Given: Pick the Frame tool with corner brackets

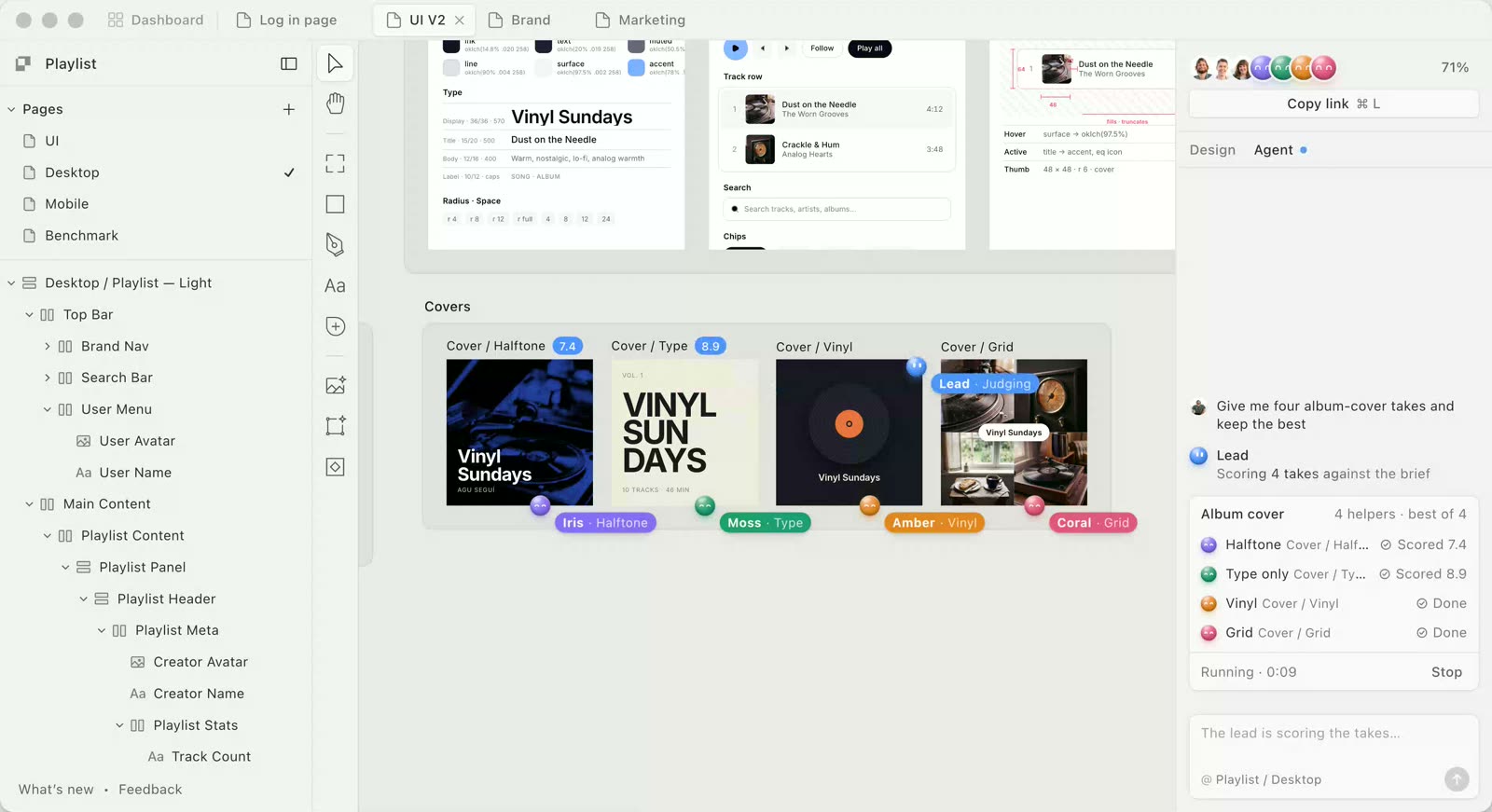Looking at the screenshot, I should [x=335, y=164].
